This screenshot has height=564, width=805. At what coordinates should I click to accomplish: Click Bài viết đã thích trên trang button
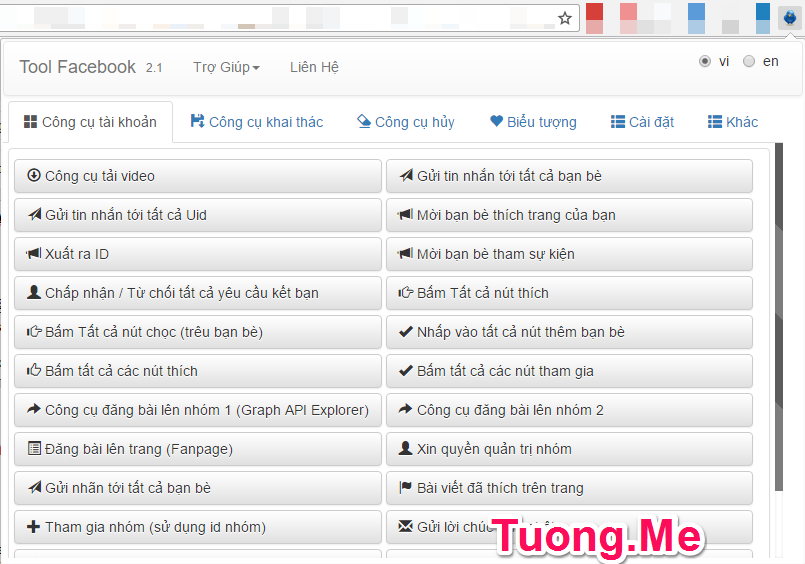569,488
